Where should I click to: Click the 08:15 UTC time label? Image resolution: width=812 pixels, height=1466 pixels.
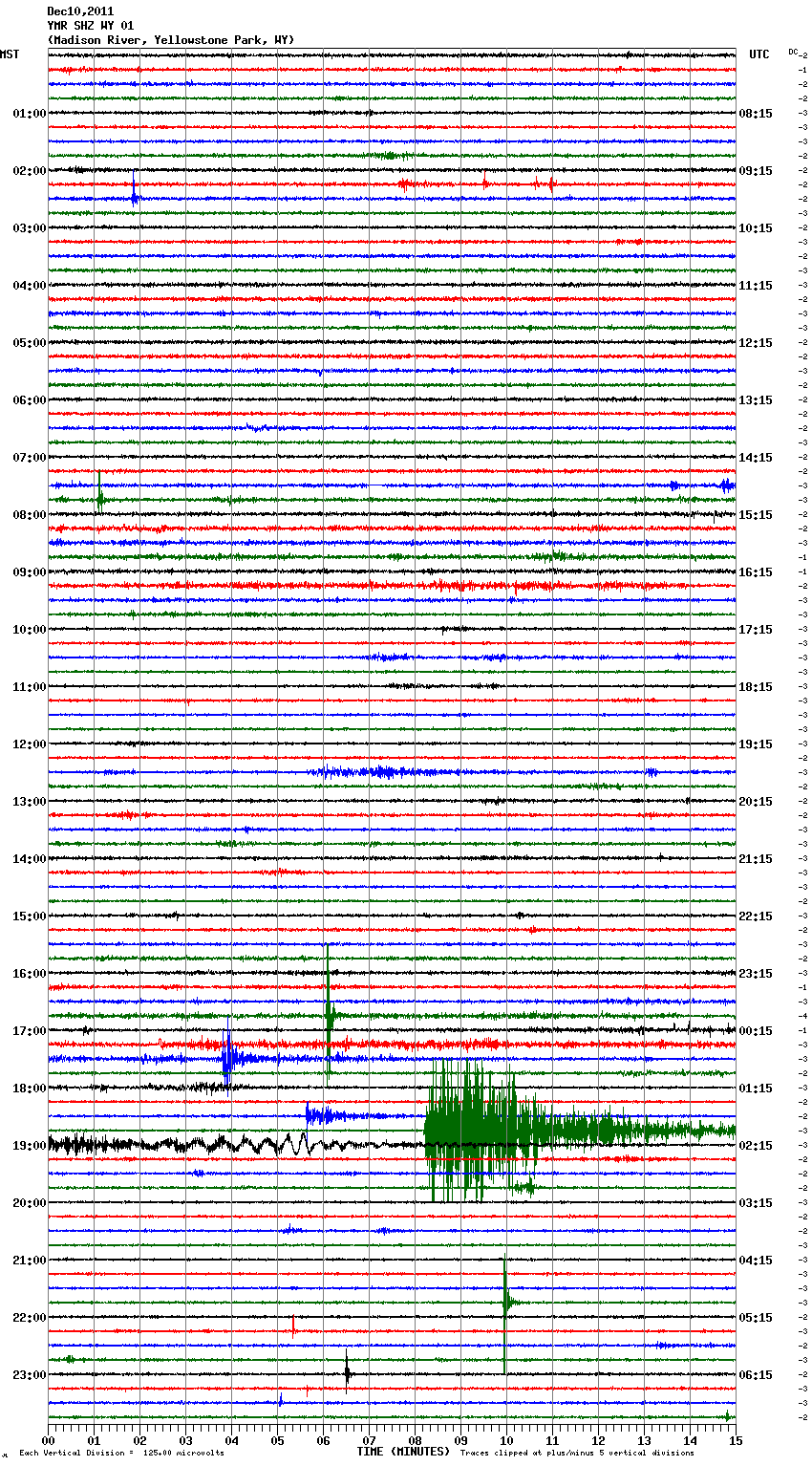[x=756, y=114]
